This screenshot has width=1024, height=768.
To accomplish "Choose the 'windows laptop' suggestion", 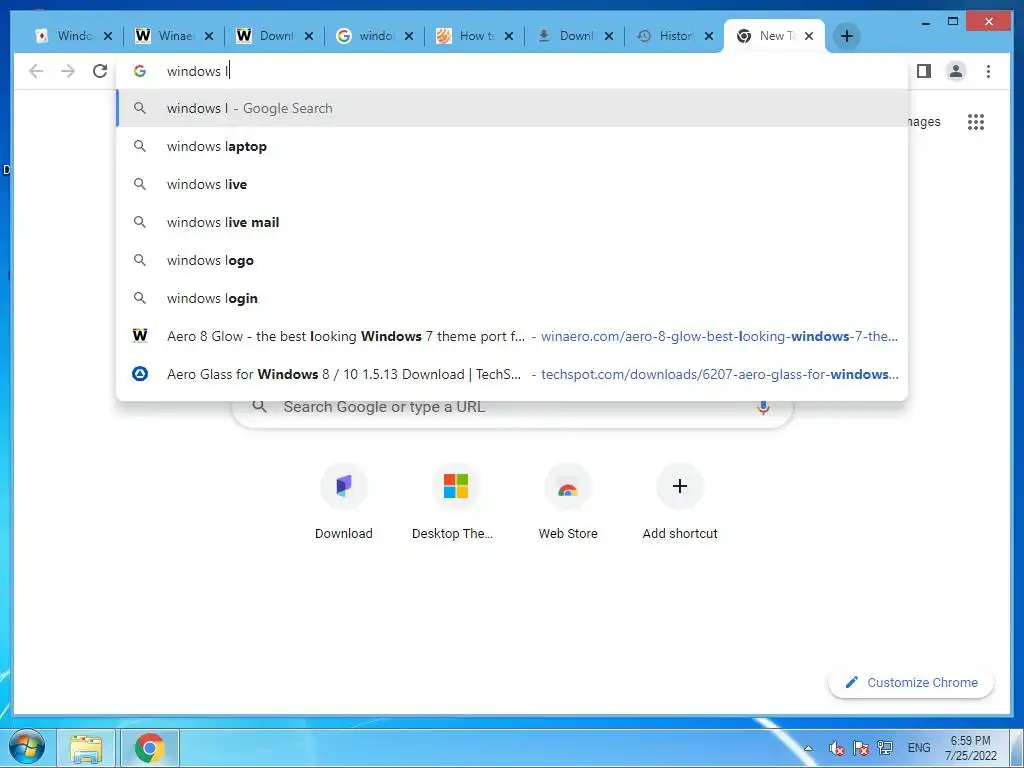I will [512, 146].
